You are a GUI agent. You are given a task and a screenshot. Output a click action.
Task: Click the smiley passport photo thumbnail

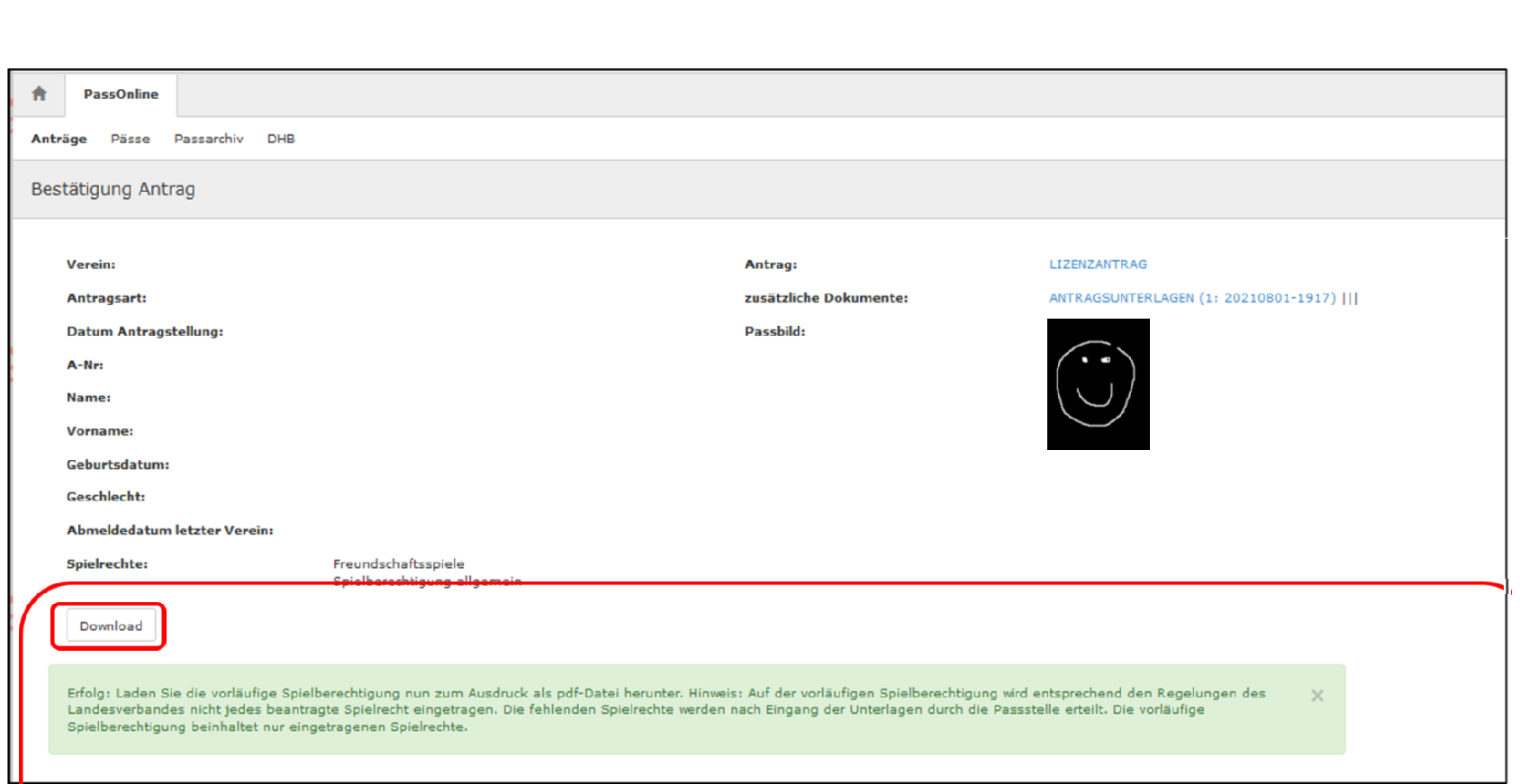pos(1098,384)
